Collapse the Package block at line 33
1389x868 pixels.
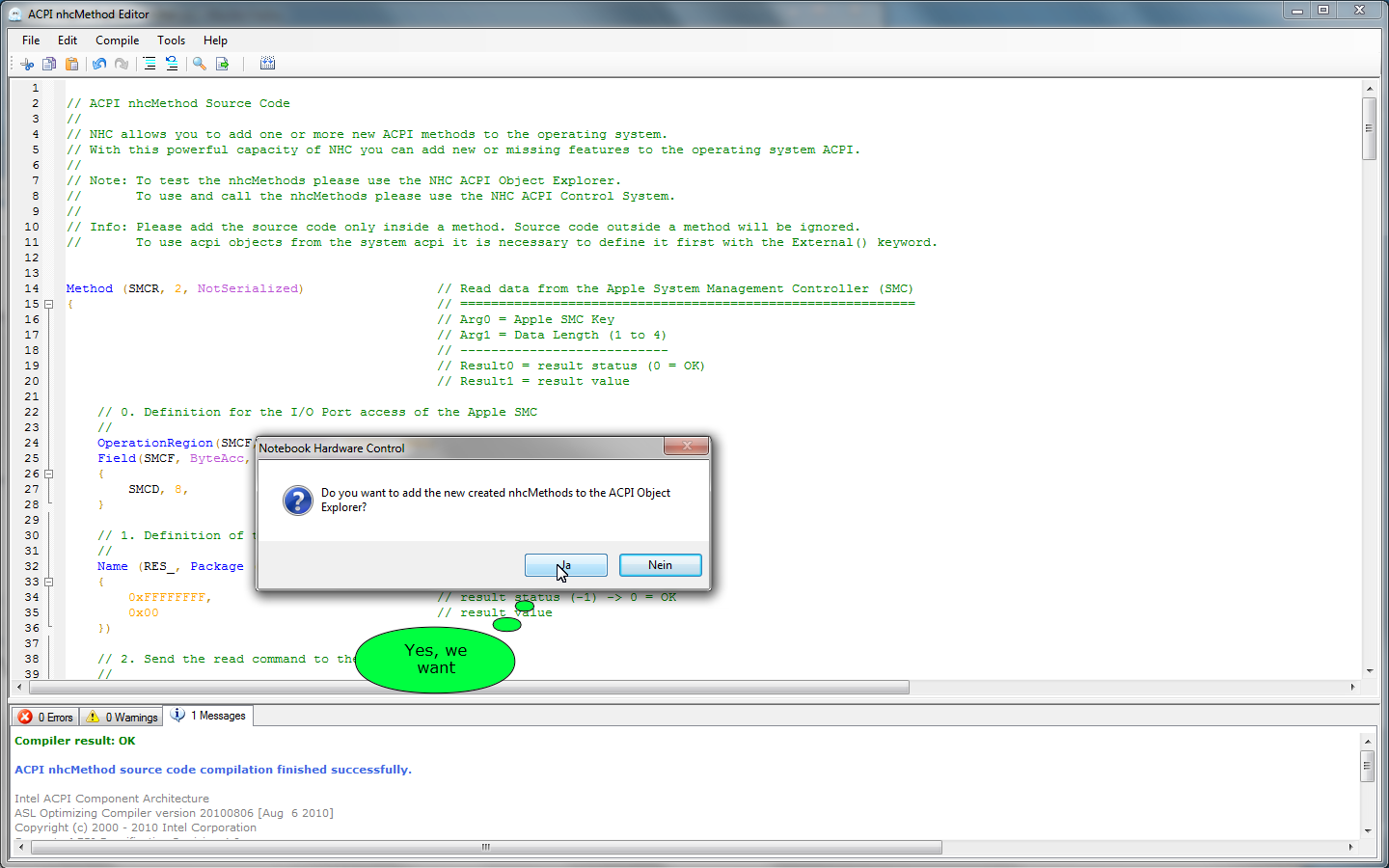point(48,582)
